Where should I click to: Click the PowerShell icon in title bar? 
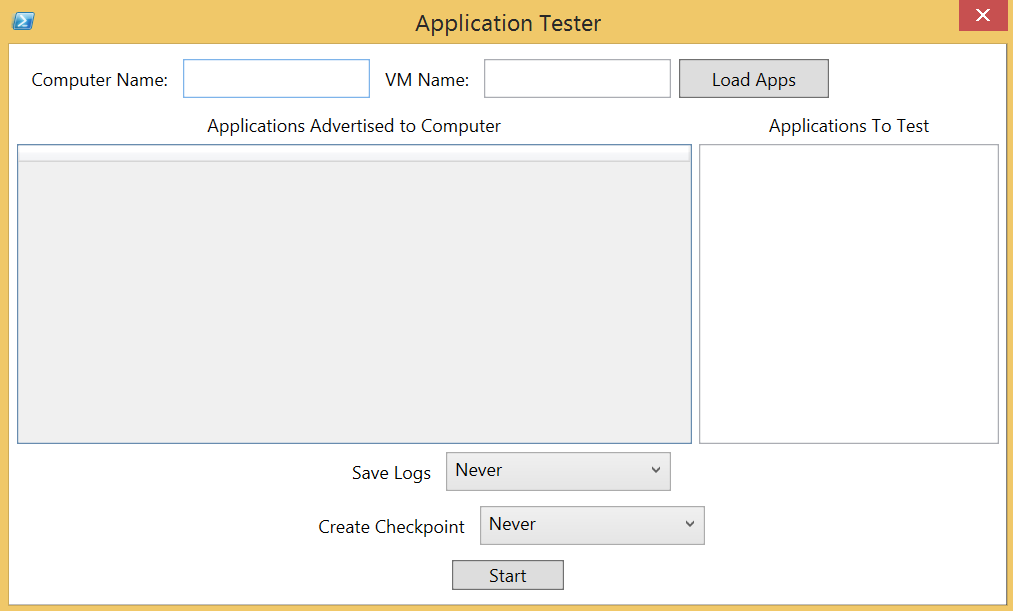(x=23, y=21)
